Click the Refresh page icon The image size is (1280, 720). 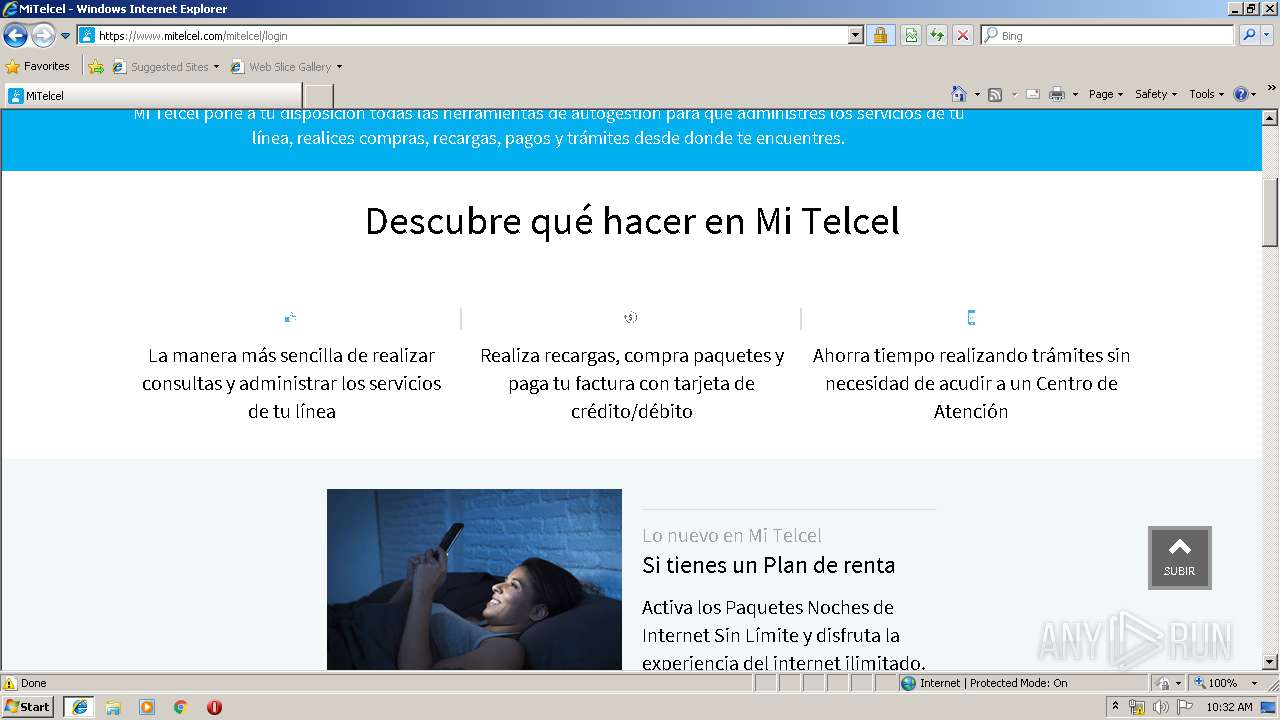tap(937, 35)
